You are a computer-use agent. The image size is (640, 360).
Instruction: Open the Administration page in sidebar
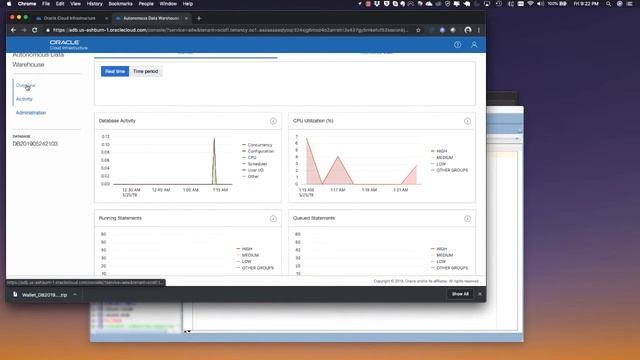click(31, 113)
